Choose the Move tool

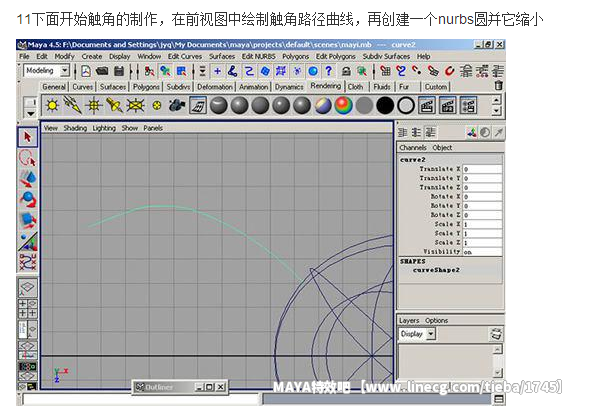click(x=27, y=179)
